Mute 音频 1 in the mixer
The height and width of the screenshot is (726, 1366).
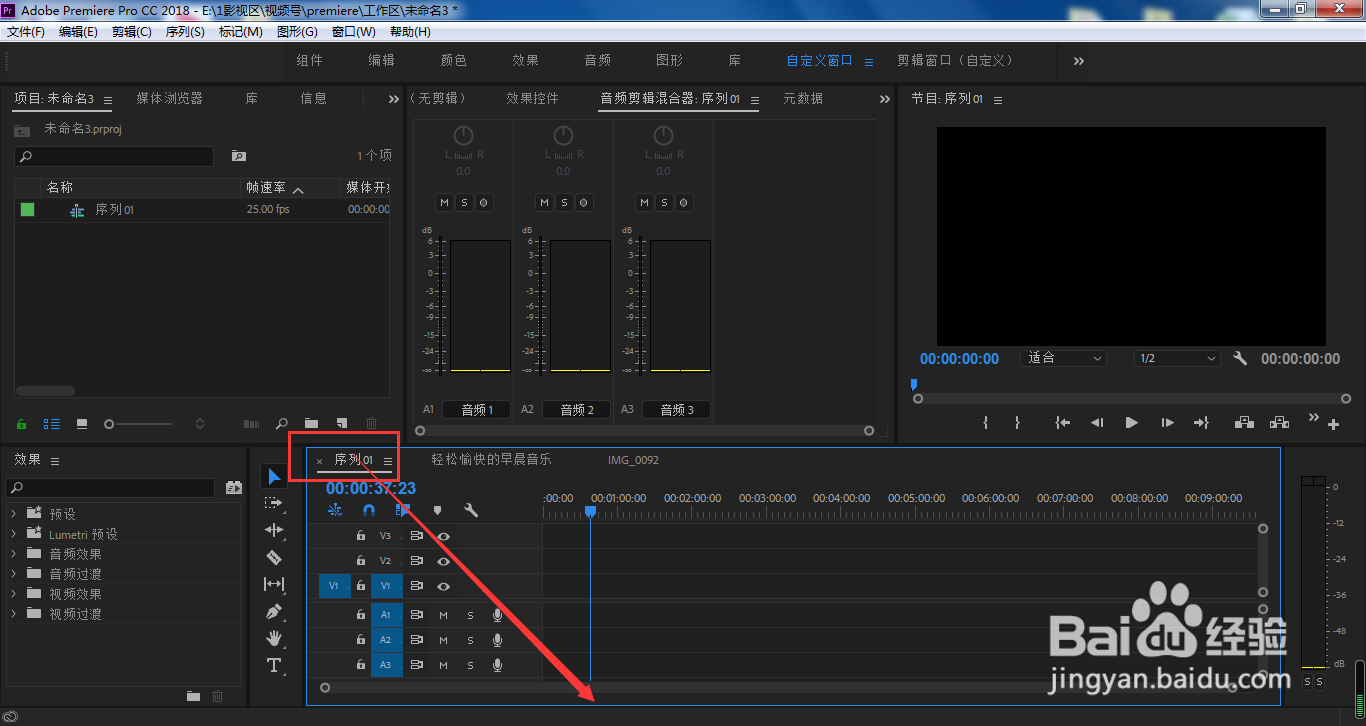click(x=444, y=202)
